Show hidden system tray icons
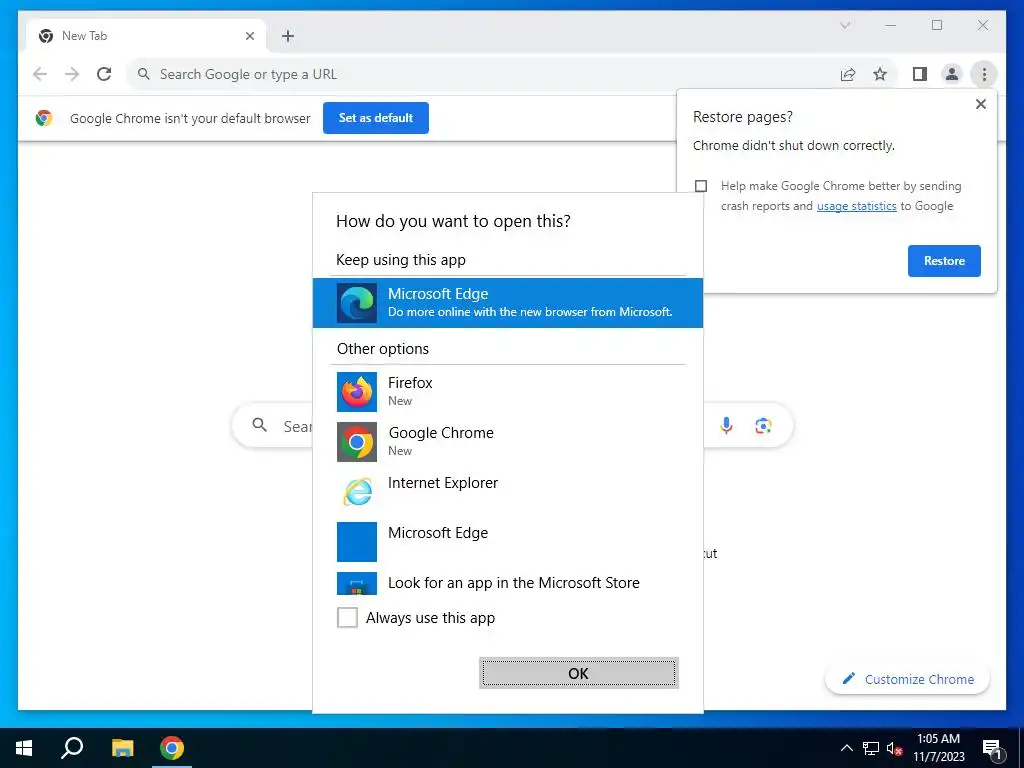This screenshot has height=768, width=1024. 846,748
